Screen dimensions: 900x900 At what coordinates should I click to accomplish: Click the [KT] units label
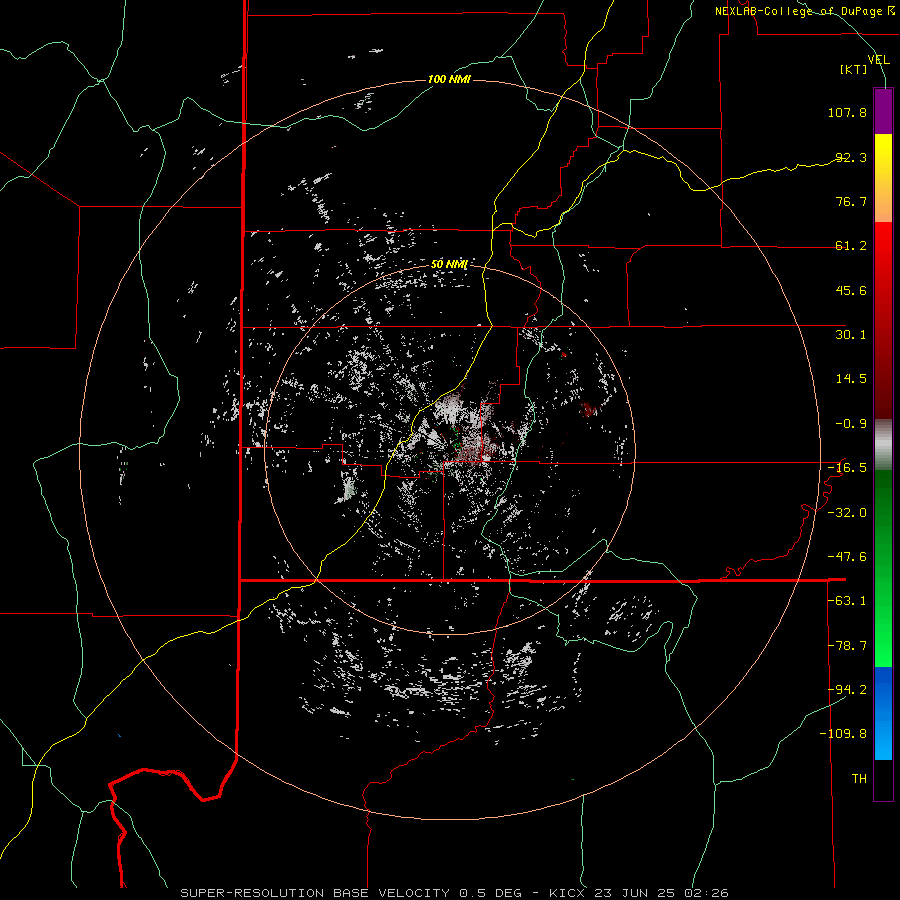pos(854,69)
